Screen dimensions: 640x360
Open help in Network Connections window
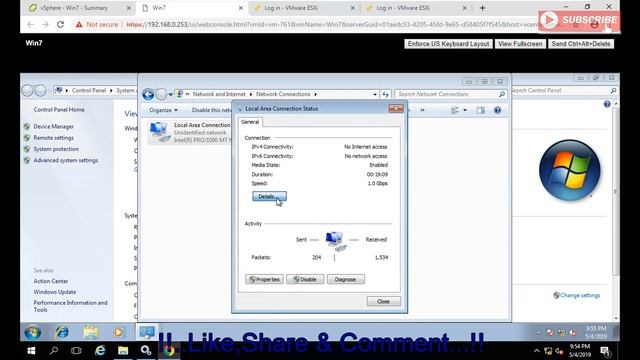(x=497, y=110)
